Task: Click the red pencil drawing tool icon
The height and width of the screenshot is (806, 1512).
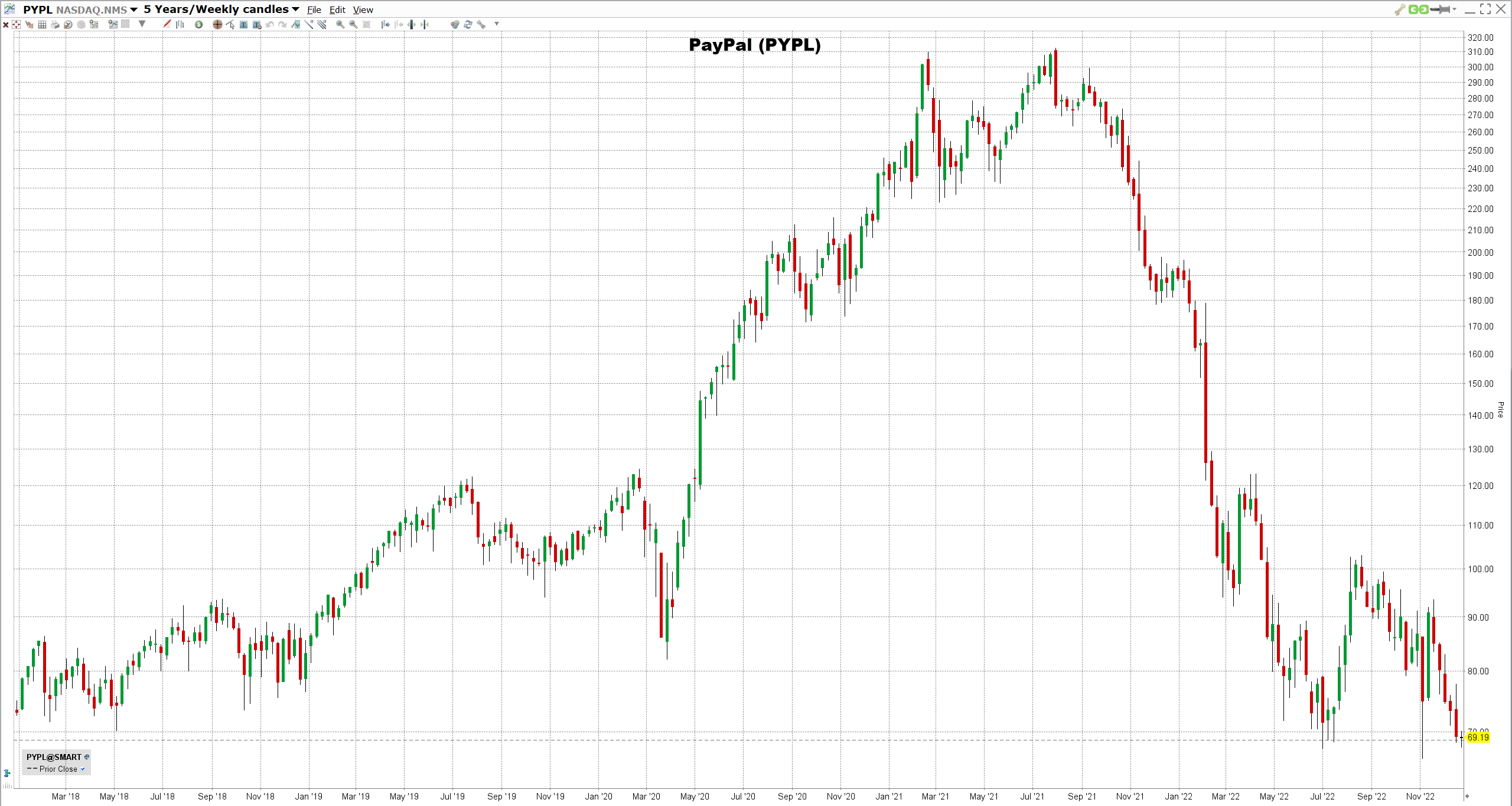Action: coord(167,24)
